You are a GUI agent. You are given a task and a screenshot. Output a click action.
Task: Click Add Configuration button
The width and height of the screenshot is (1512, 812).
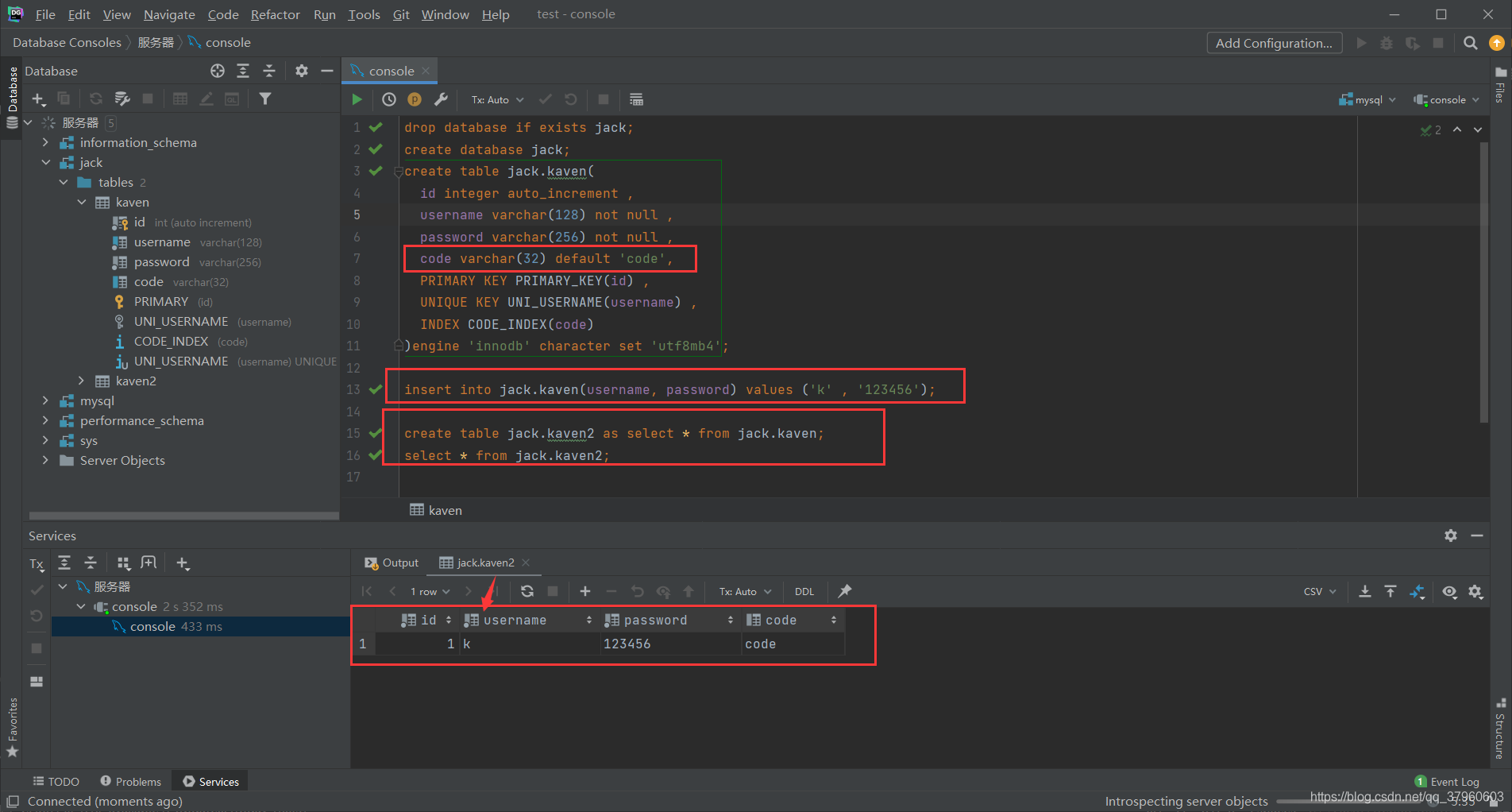pos(1275,43)
